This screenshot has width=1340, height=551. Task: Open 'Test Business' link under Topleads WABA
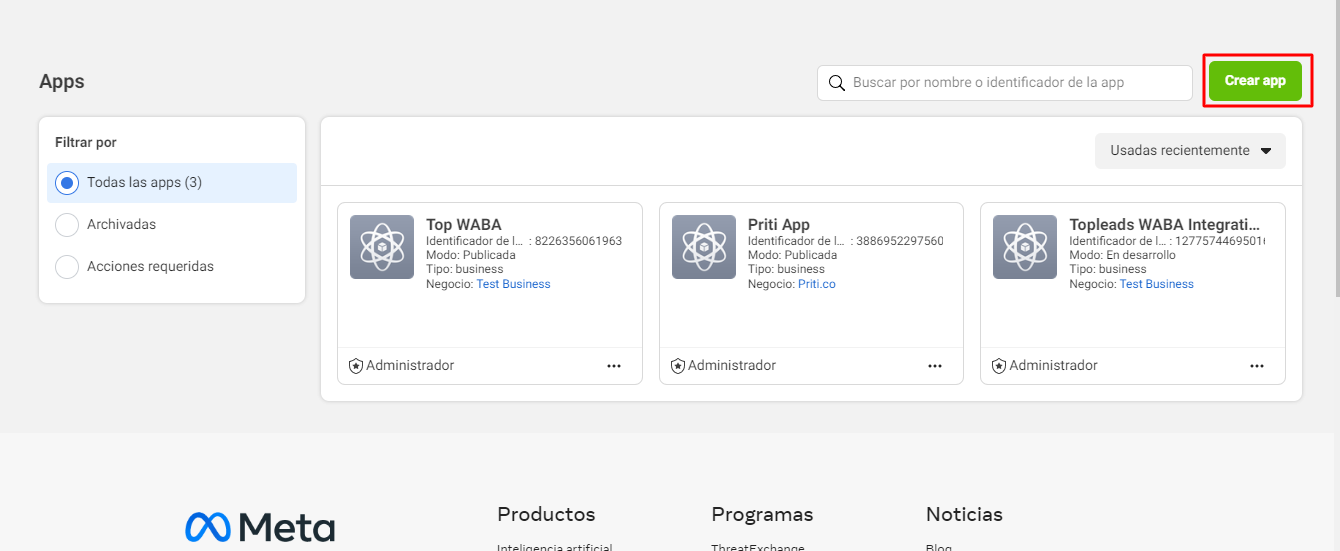1156,284
